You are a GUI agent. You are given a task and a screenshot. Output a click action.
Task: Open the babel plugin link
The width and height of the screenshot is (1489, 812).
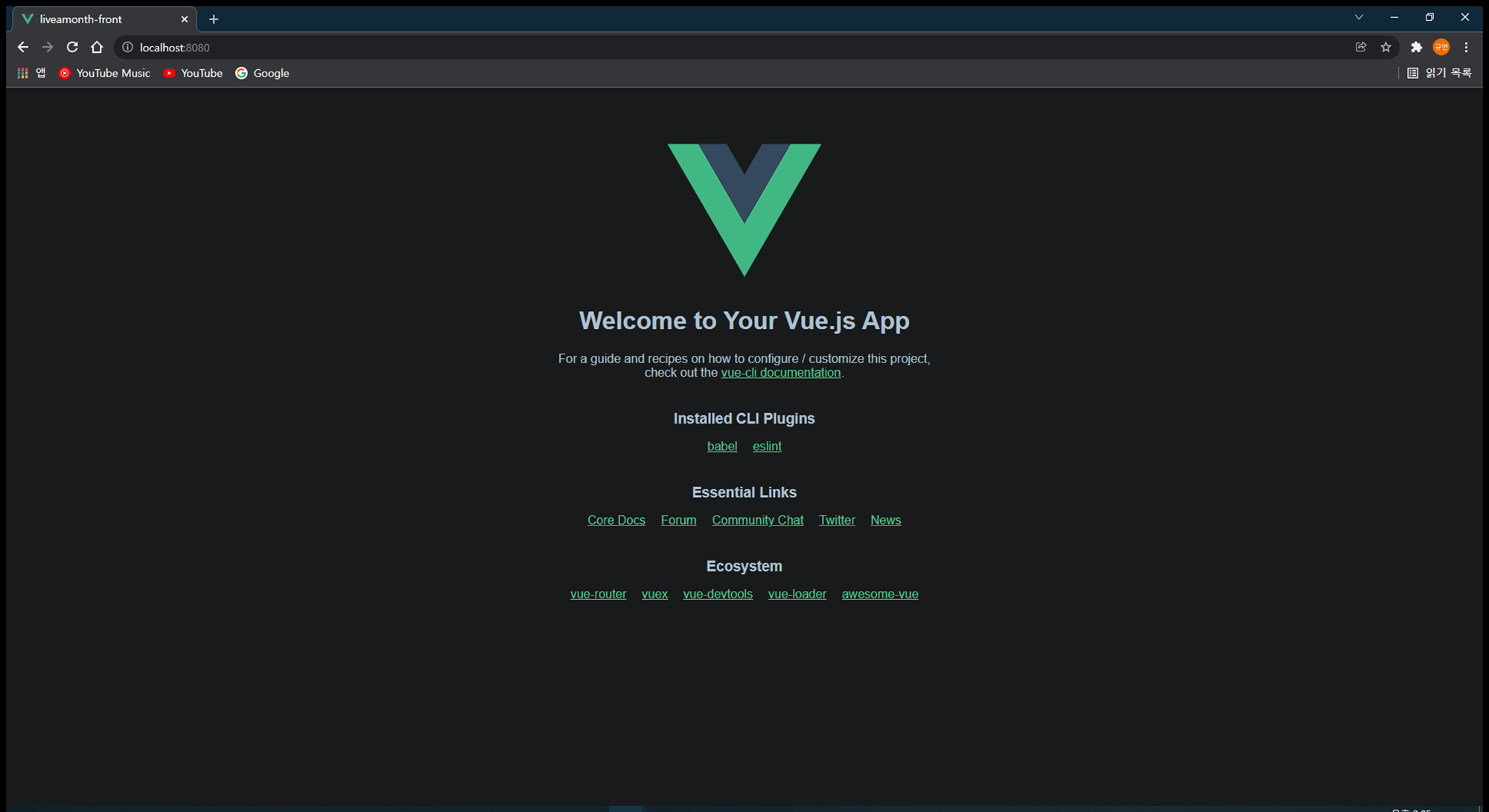722,447
